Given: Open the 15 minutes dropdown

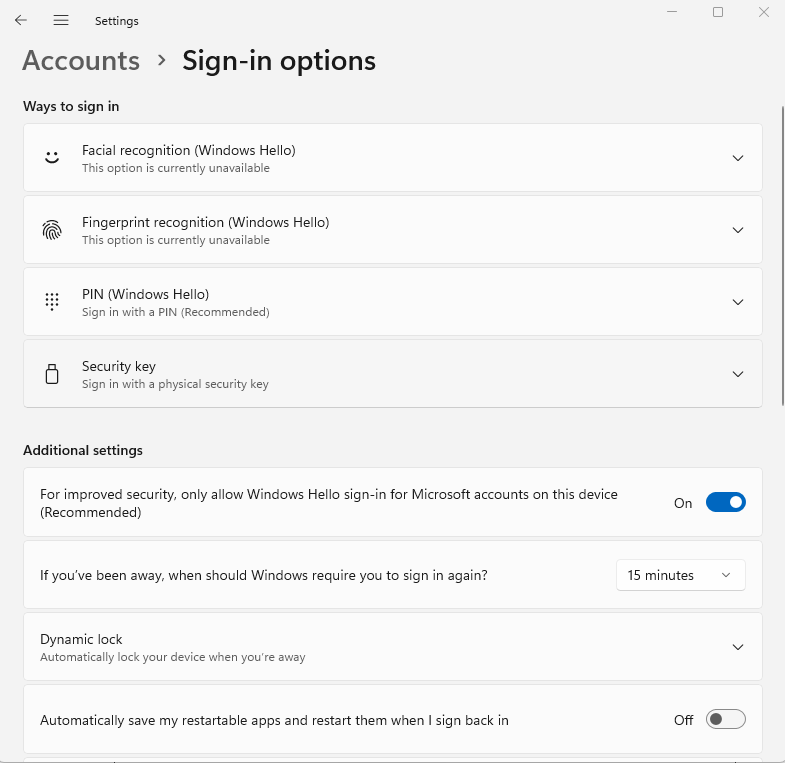Looking at the screenshot, I should click(x=680, y=575).
